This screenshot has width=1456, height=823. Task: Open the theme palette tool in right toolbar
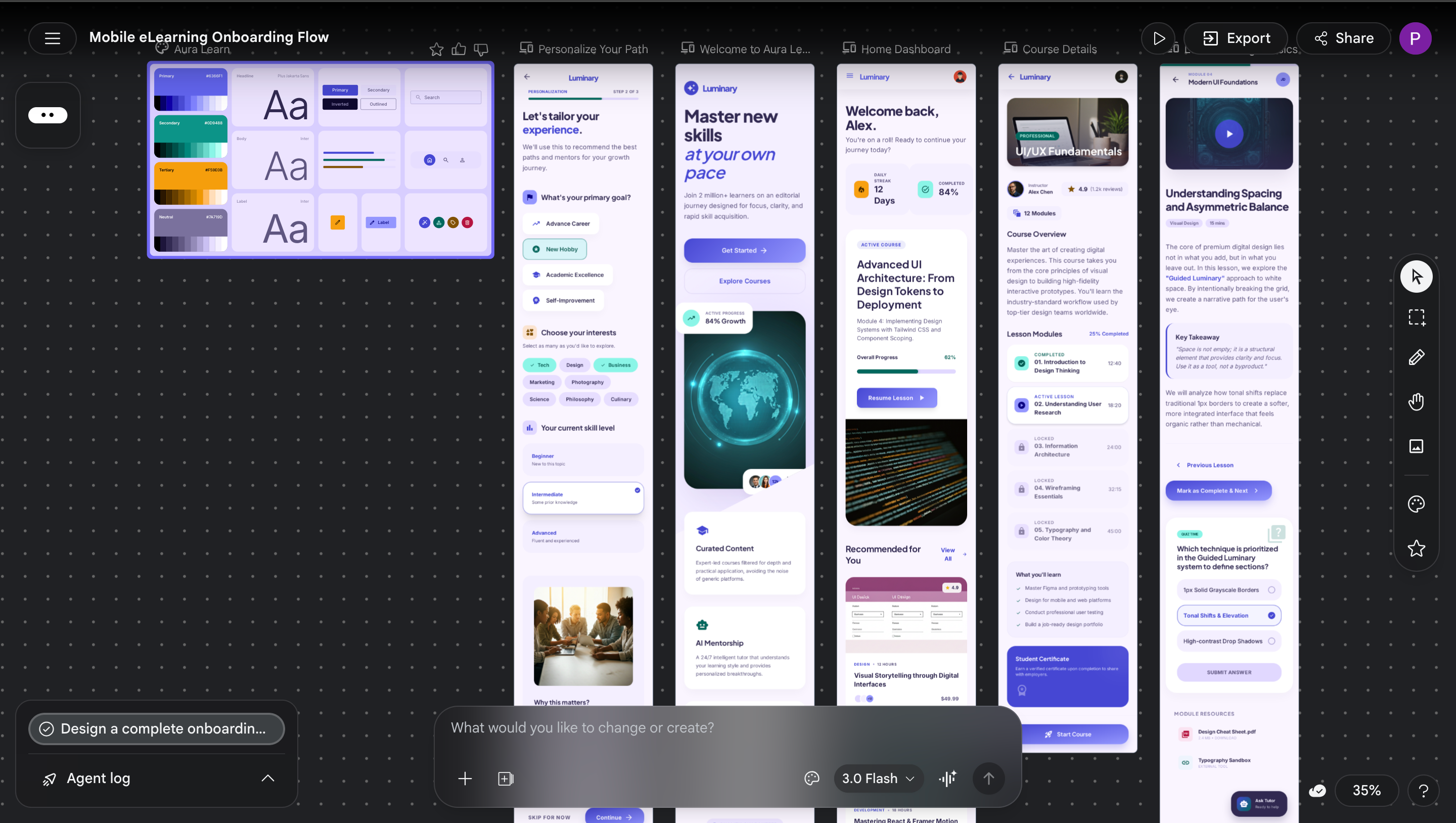coord(1416,504)
